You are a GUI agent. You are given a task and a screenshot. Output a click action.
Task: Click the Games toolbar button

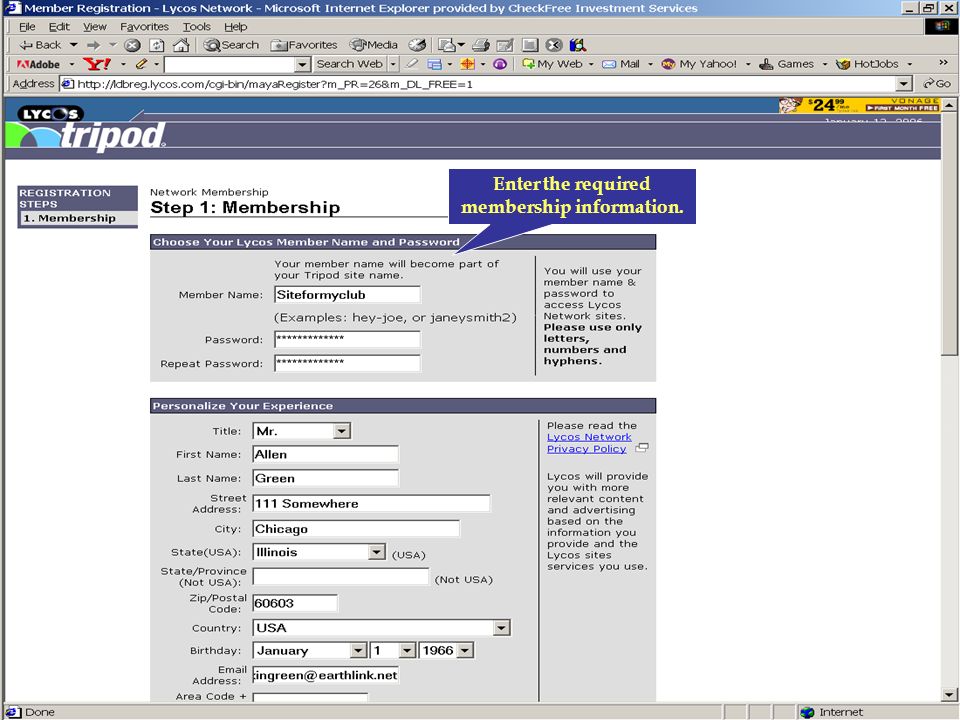(787, 64)
